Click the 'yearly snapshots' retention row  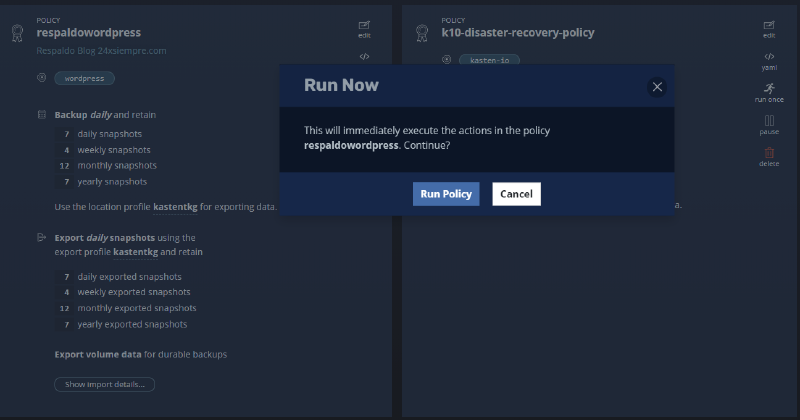101,182
